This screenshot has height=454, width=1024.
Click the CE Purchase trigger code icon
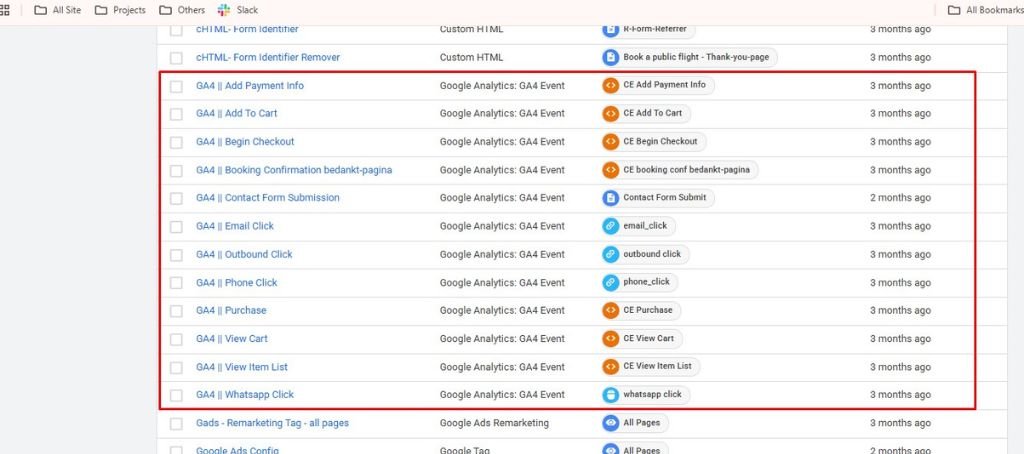coord(610,311)
